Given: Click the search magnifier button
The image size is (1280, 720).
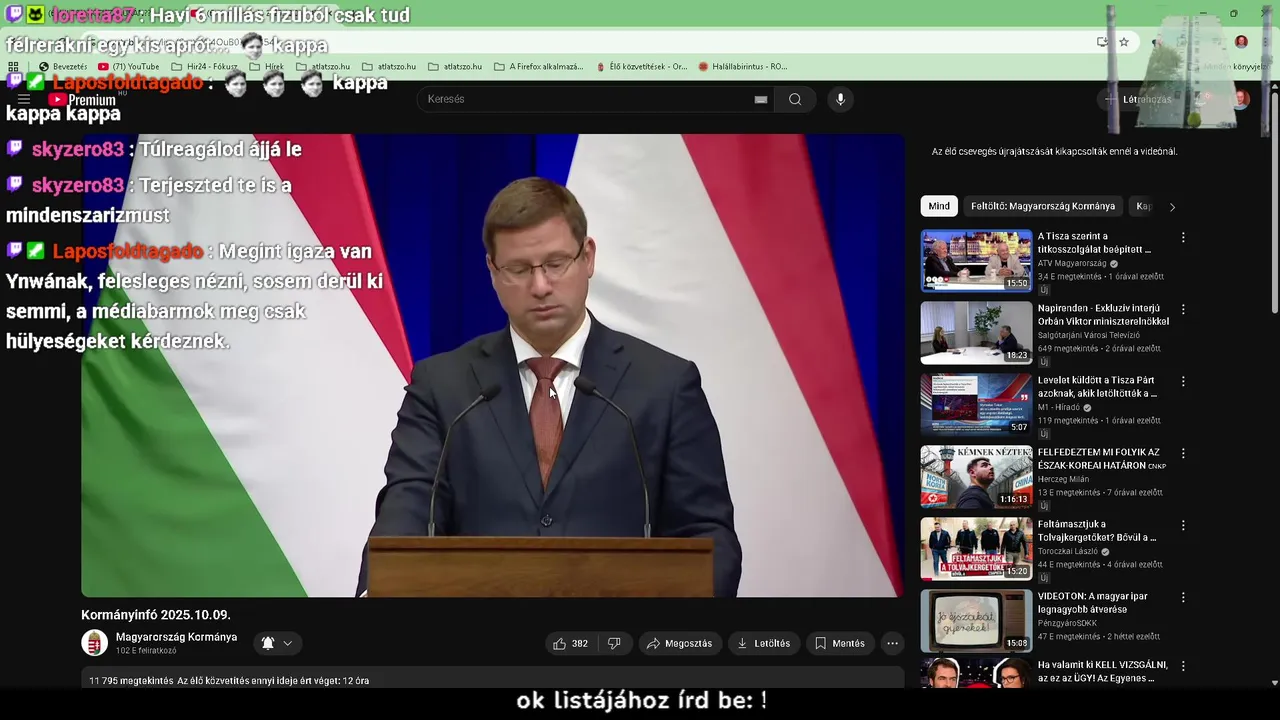Looking at the screenshot, I should click(795, 99).
